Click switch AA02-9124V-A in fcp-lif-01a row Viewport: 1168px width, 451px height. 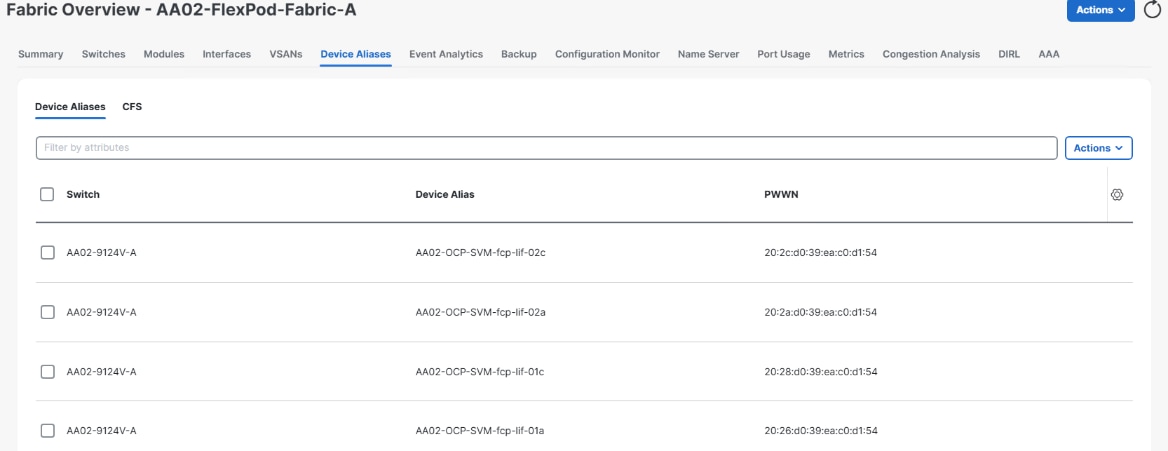[101, 431]
